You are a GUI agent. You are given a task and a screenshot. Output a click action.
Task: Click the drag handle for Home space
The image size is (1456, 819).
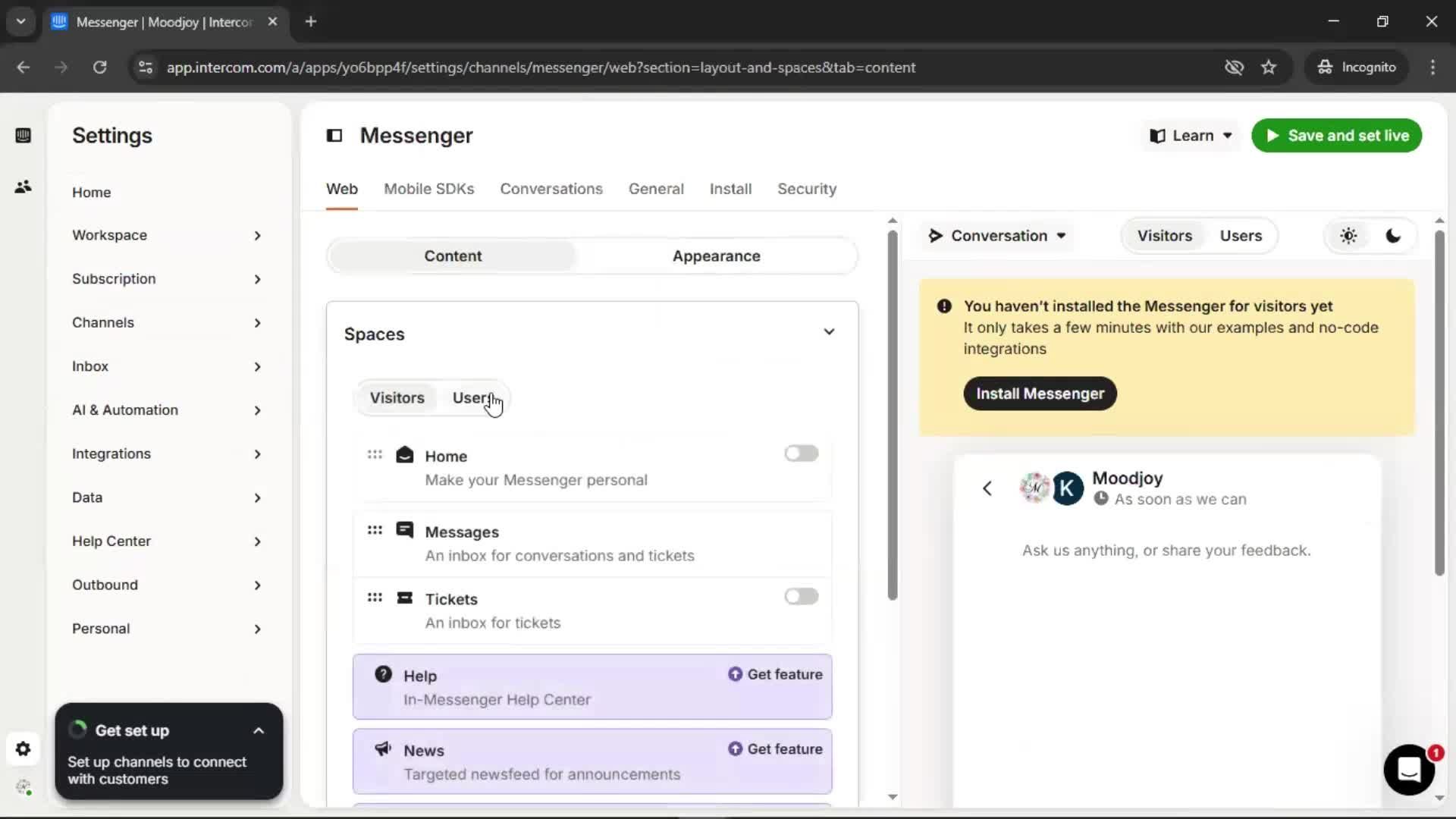pyautogui.click(x=375, y=455)
